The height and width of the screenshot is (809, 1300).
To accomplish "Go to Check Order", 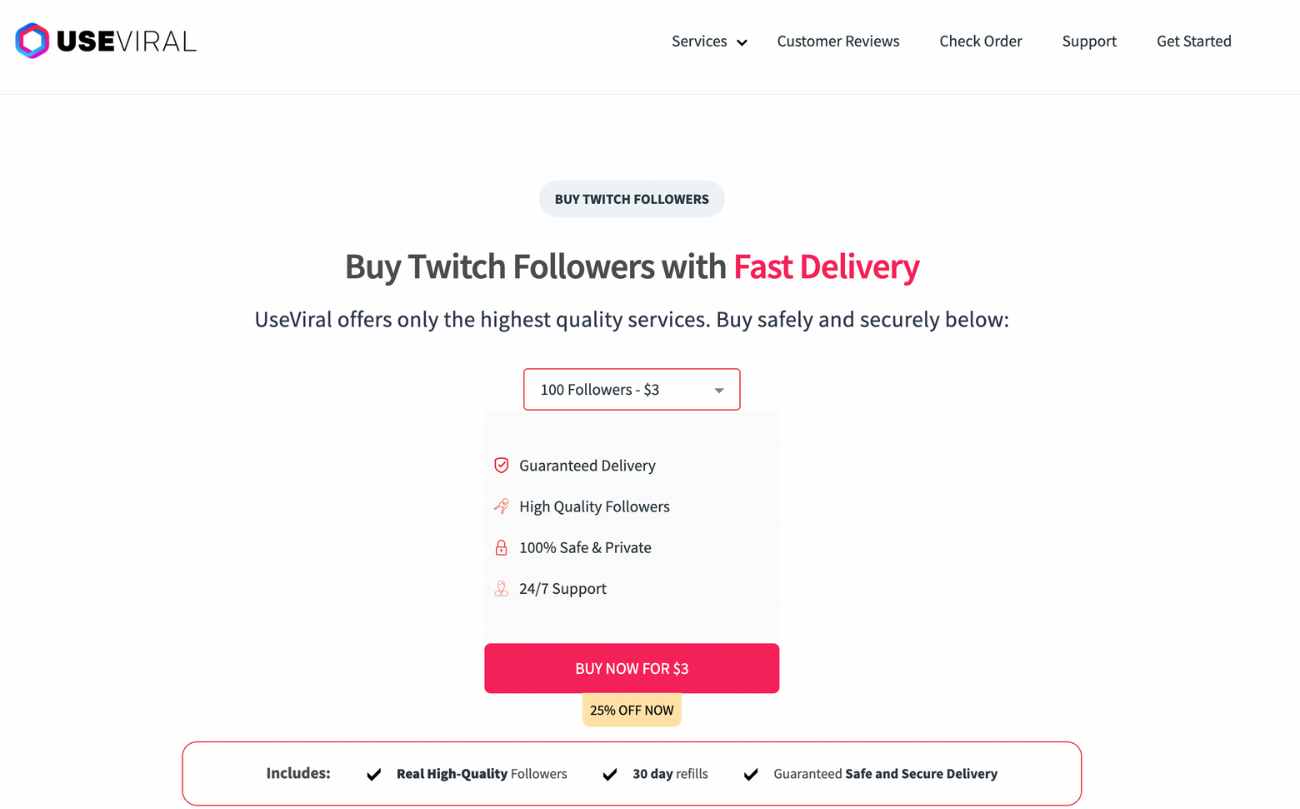I will [x=981, y=41].
